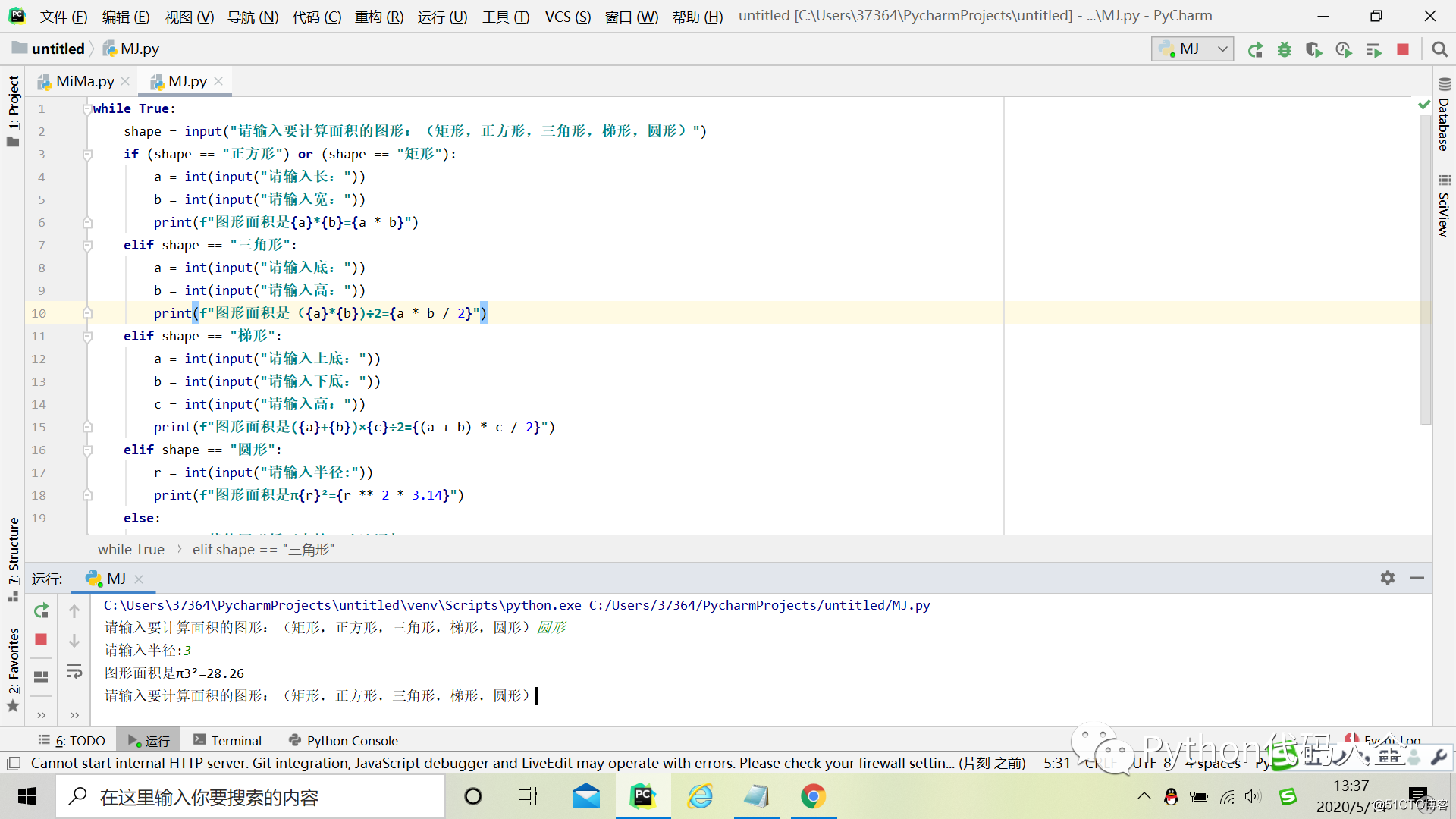
Task: Toggle soft-wrap icon in the Run panel
Action: tap(74, 671)
